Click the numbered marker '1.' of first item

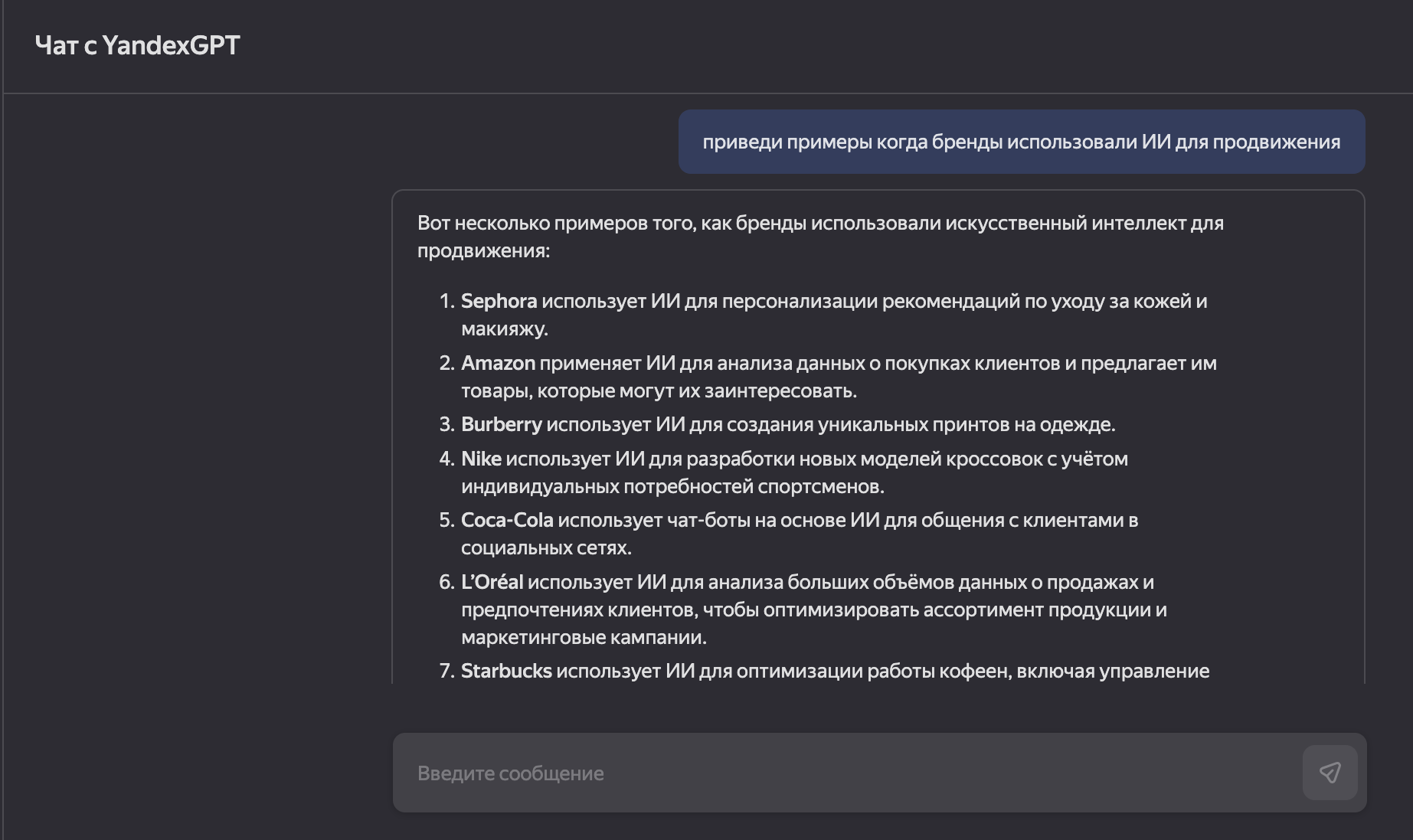(446, 301)
